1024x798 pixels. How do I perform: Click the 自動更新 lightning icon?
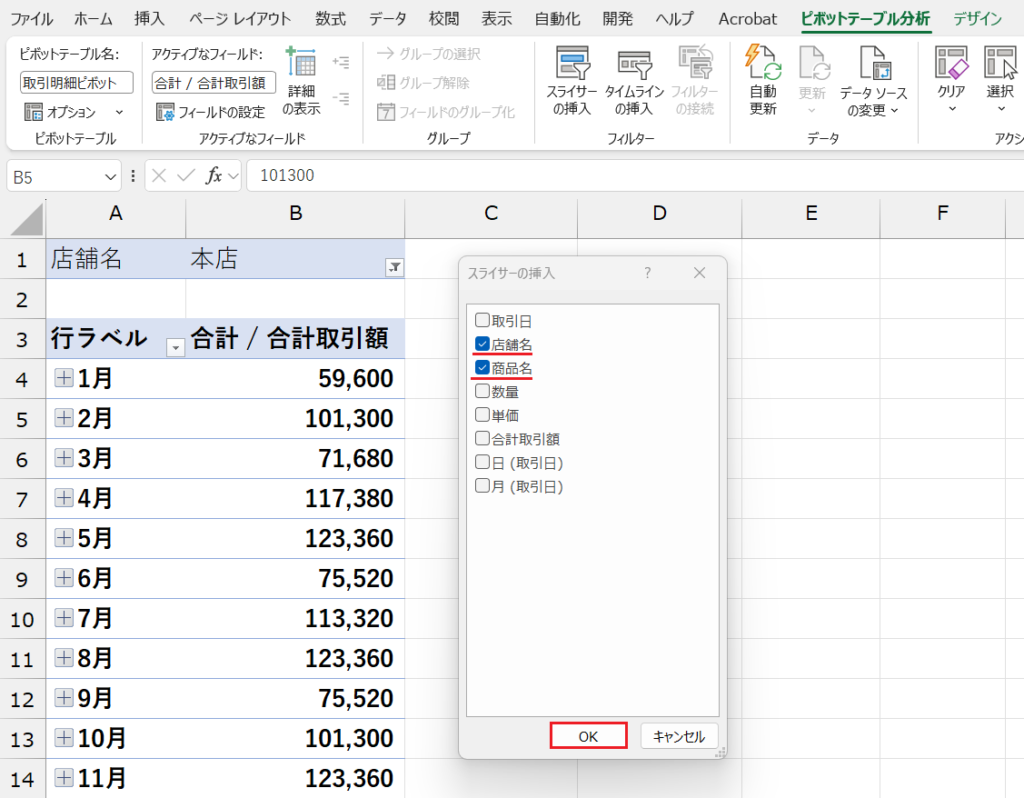point(763,64)
